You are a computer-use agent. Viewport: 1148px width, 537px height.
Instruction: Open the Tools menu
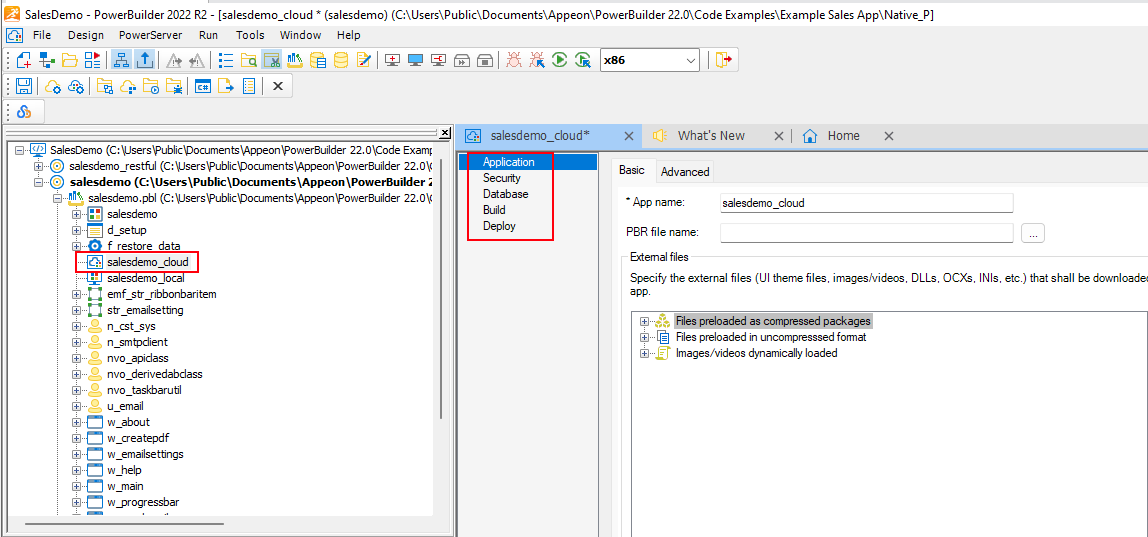click(250, 35)
